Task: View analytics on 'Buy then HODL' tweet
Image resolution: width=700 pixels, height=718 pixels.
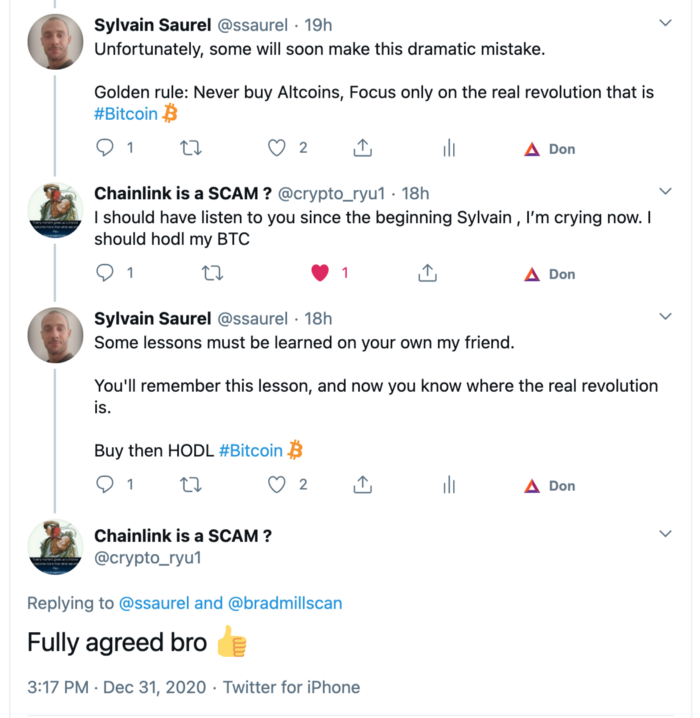Action: point(449,485)
